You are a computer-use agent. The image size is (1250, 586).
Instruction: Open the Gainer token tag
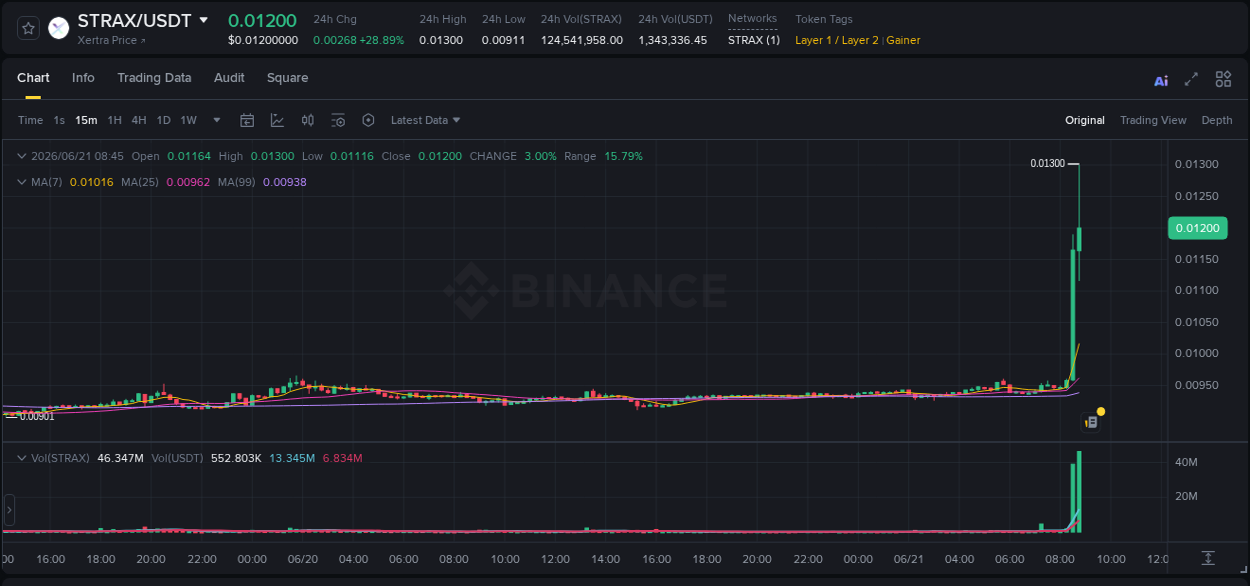903,40
